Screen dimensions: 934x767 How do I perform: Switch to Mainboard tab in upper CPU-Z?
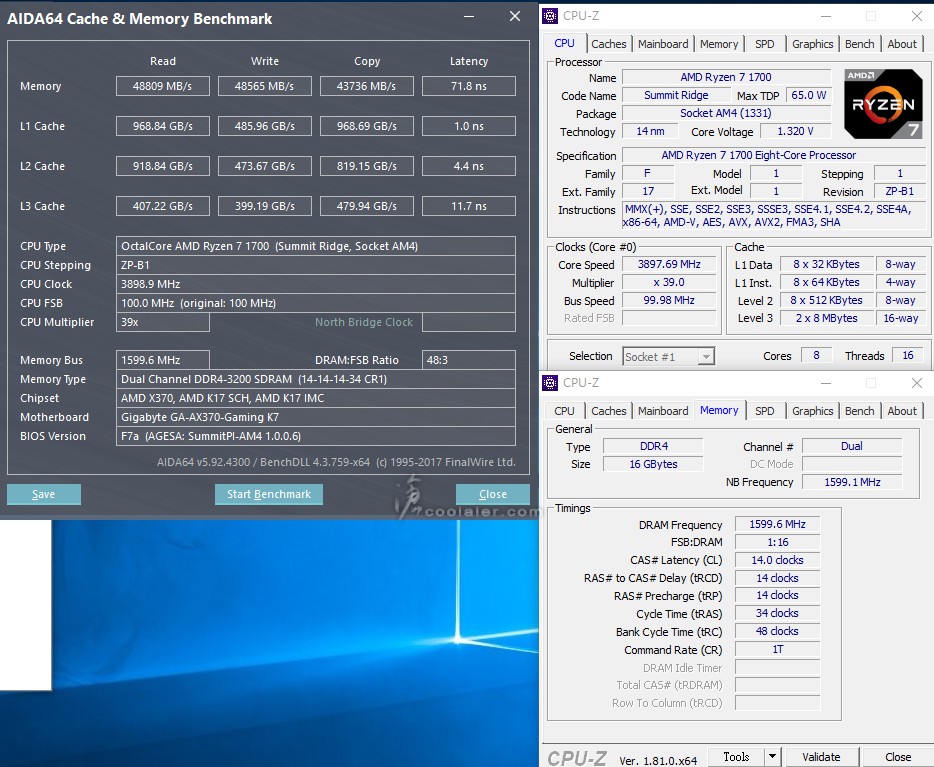click(663, 44)
